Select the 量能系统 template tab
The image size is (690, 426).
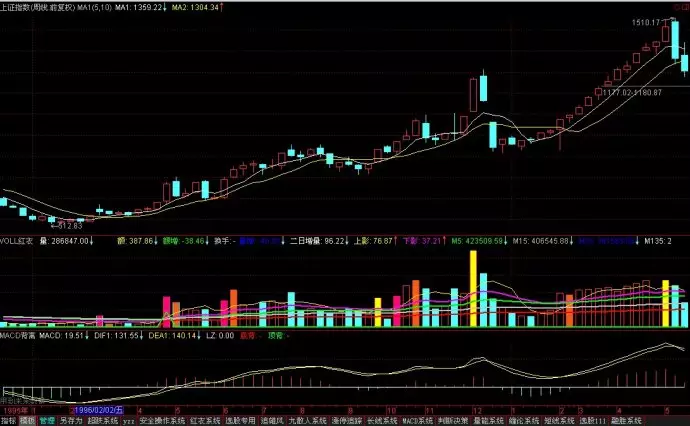click(x=488, y=421)
